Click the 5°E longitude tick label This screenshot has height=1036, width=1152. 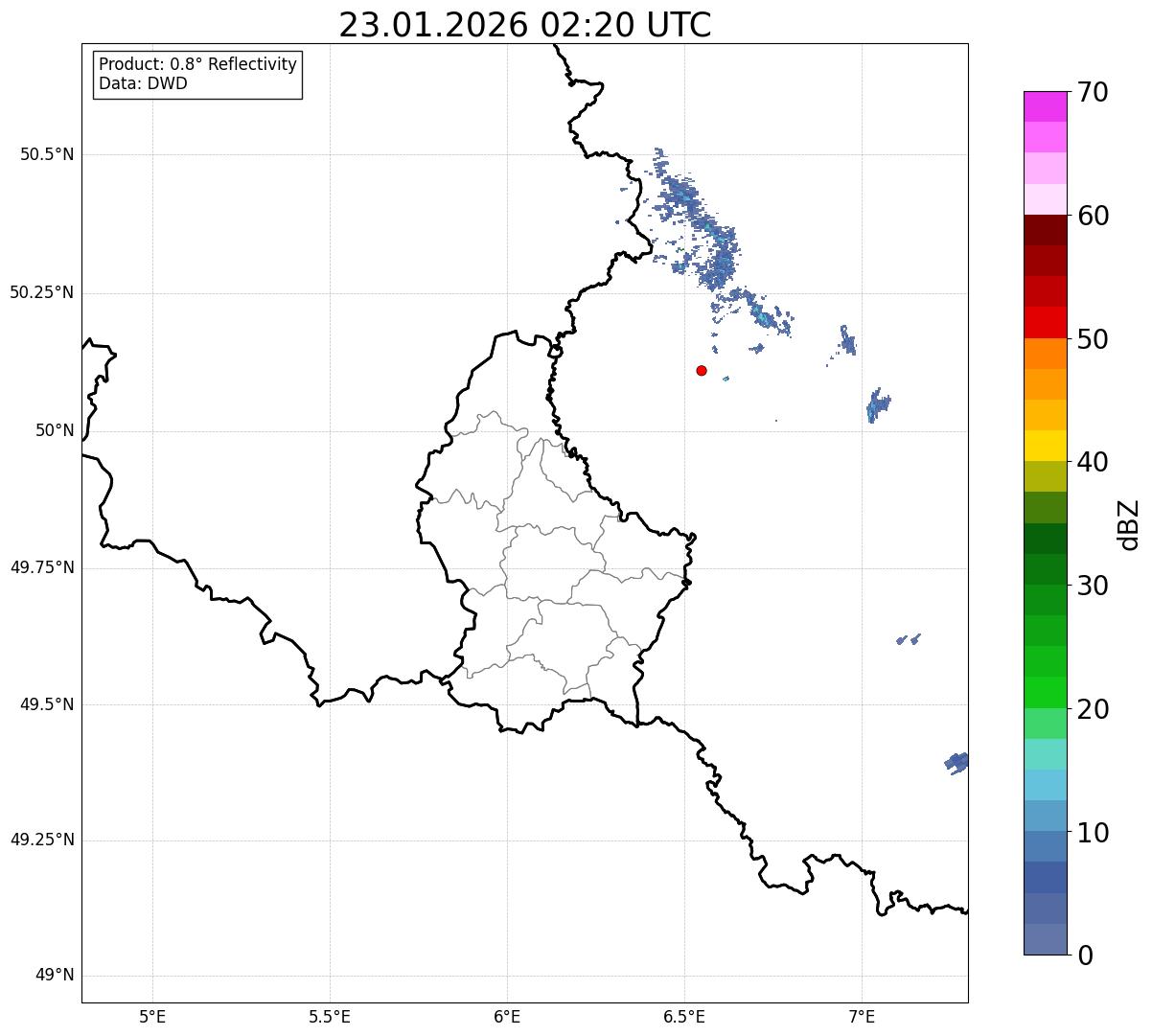pyautogui.click(x=152, y=1016)
